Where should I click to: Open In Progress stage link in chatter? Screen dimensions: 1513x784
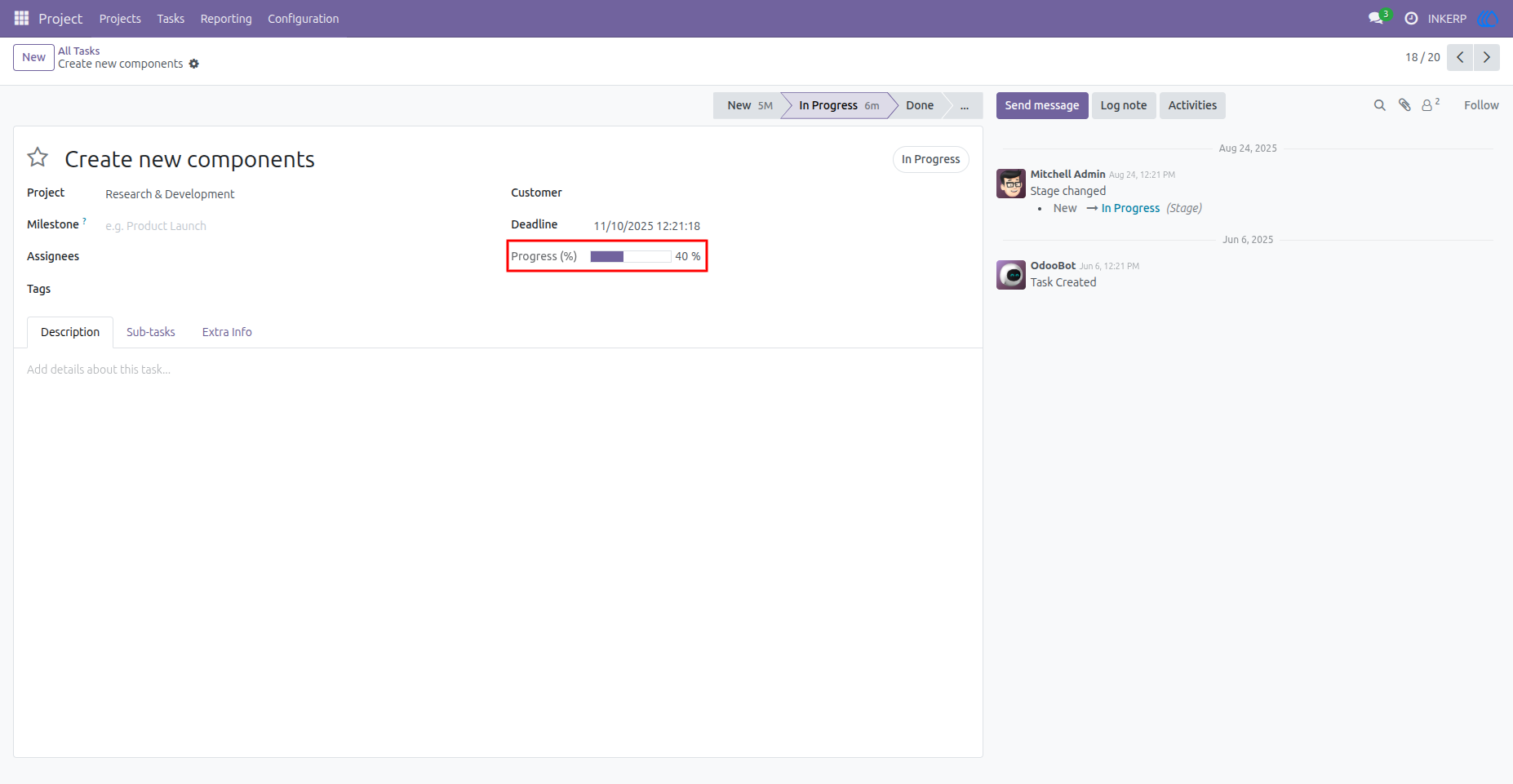(x=1130, y=208)
